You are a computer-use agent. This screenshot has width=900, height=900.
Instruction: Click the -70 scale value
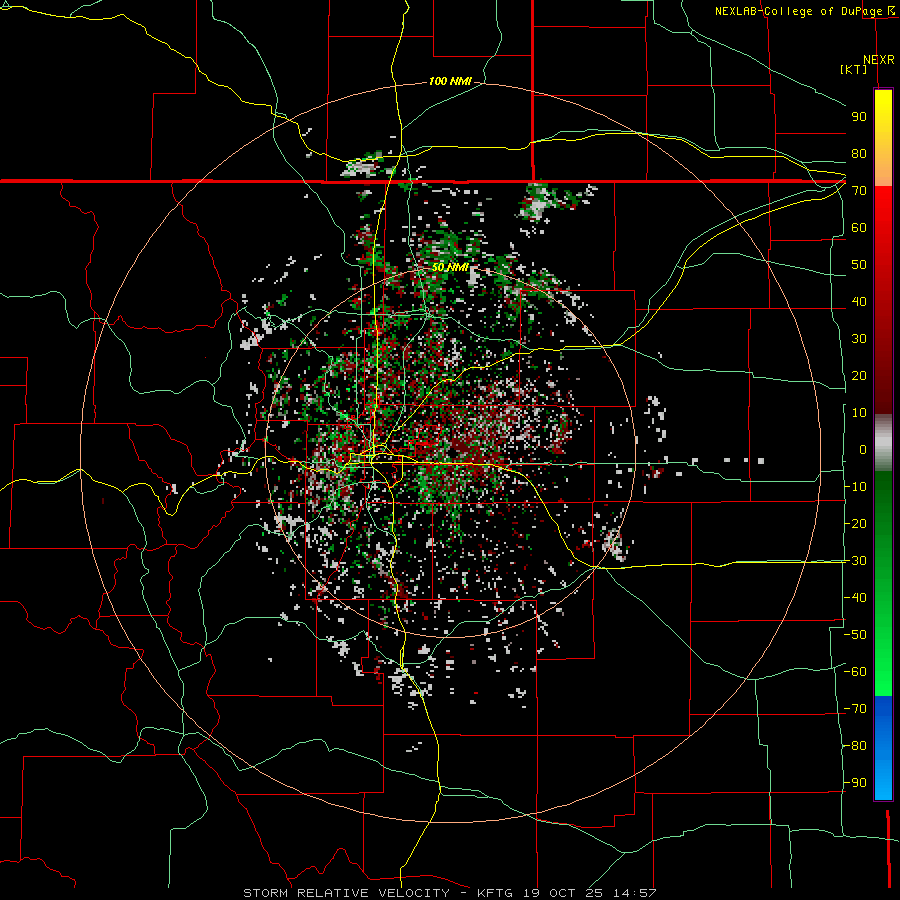(855, 709)
